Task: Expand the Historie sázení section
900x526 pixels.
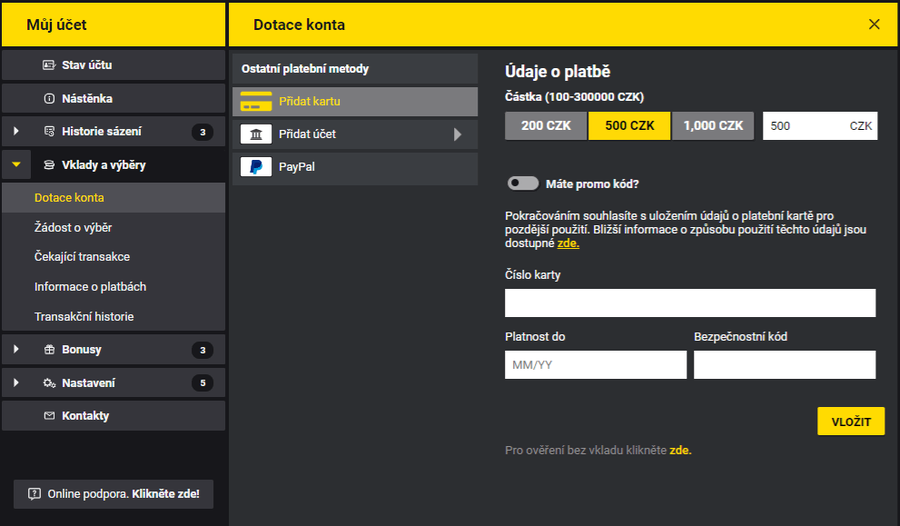Action: click(16, 132)
